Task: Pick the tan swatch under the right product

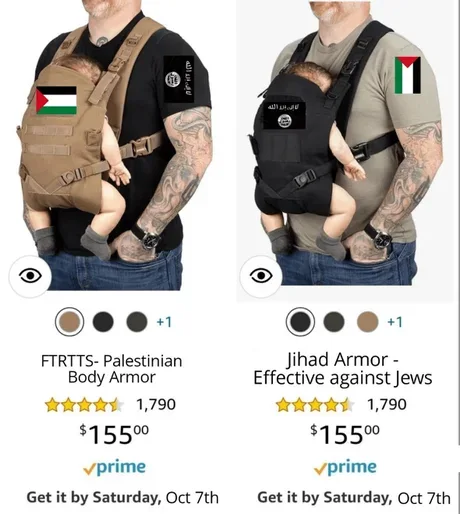Action: pos(368,322)
